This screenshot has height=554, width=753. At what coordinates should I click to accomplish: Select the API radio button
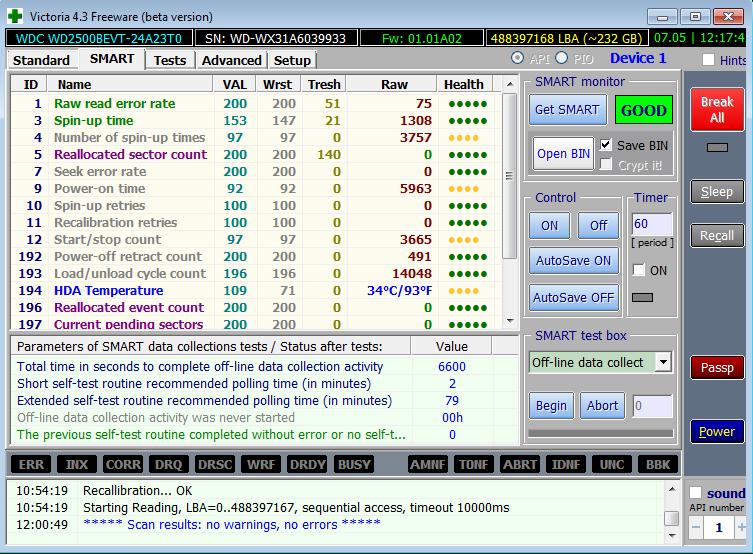pos(517,58)
